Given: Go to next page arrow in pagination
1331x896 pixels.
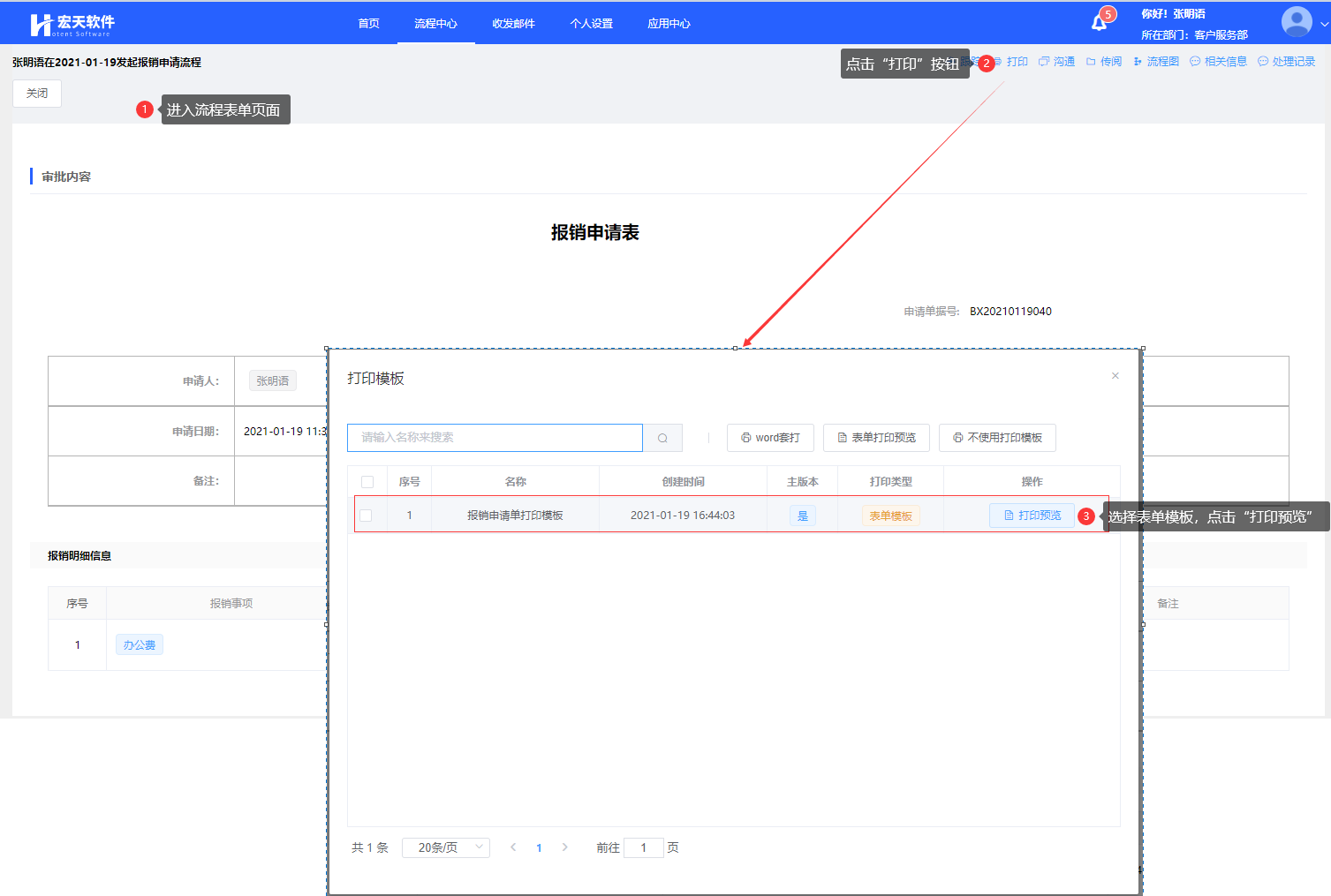Looking at the screenshot, I should [x=565, y=847].
